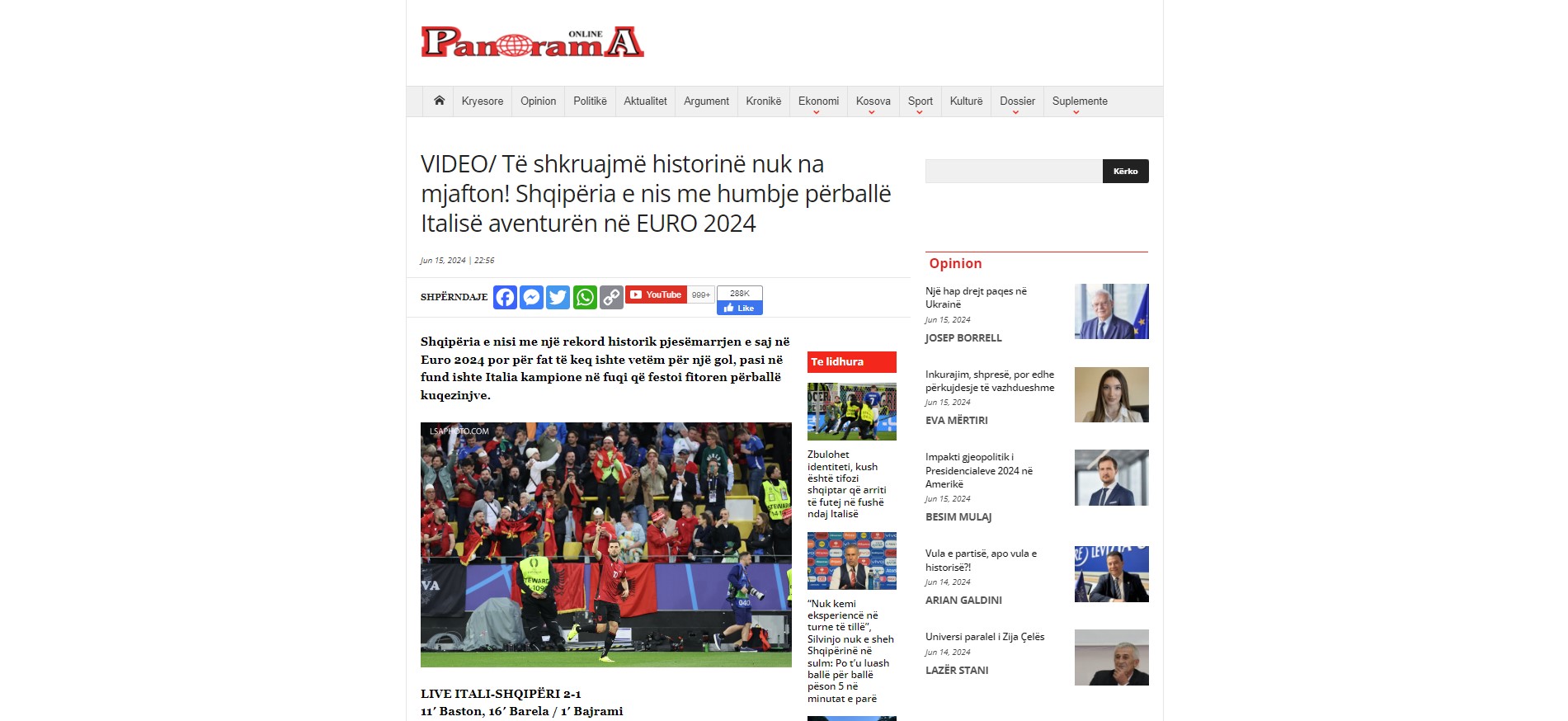The height and width of the screenshot is (721, 1568).
Task: Share article on Twitter
Action: [x=558, y=297]
